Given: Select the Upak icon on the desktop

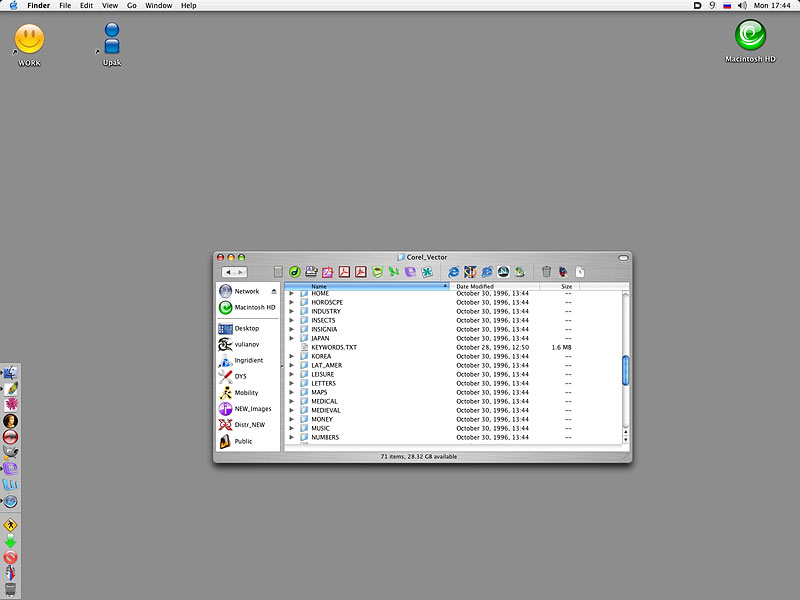Looking at the screenshot, I should (x=112, y=38).
